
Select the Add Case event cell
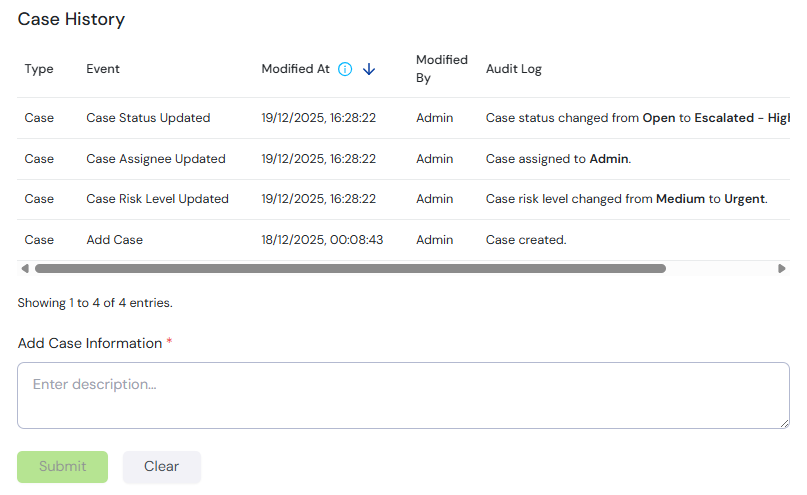[x=115, y=240]
